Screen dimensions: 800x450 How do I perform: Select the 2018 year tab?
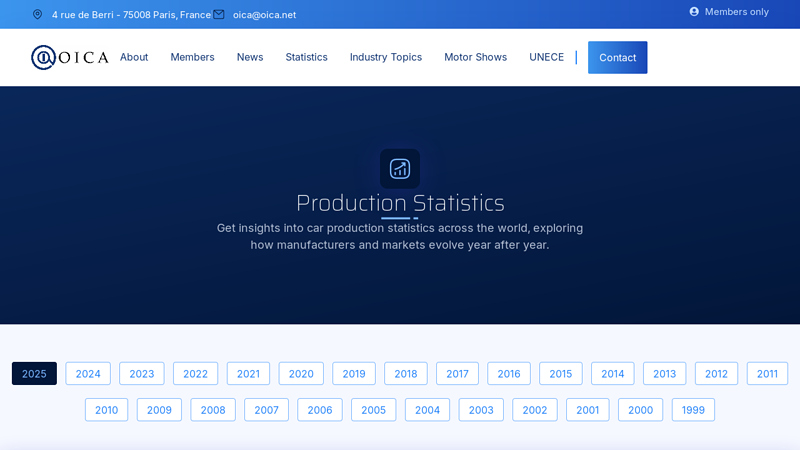pyautogui.click(x=406, y=373)
